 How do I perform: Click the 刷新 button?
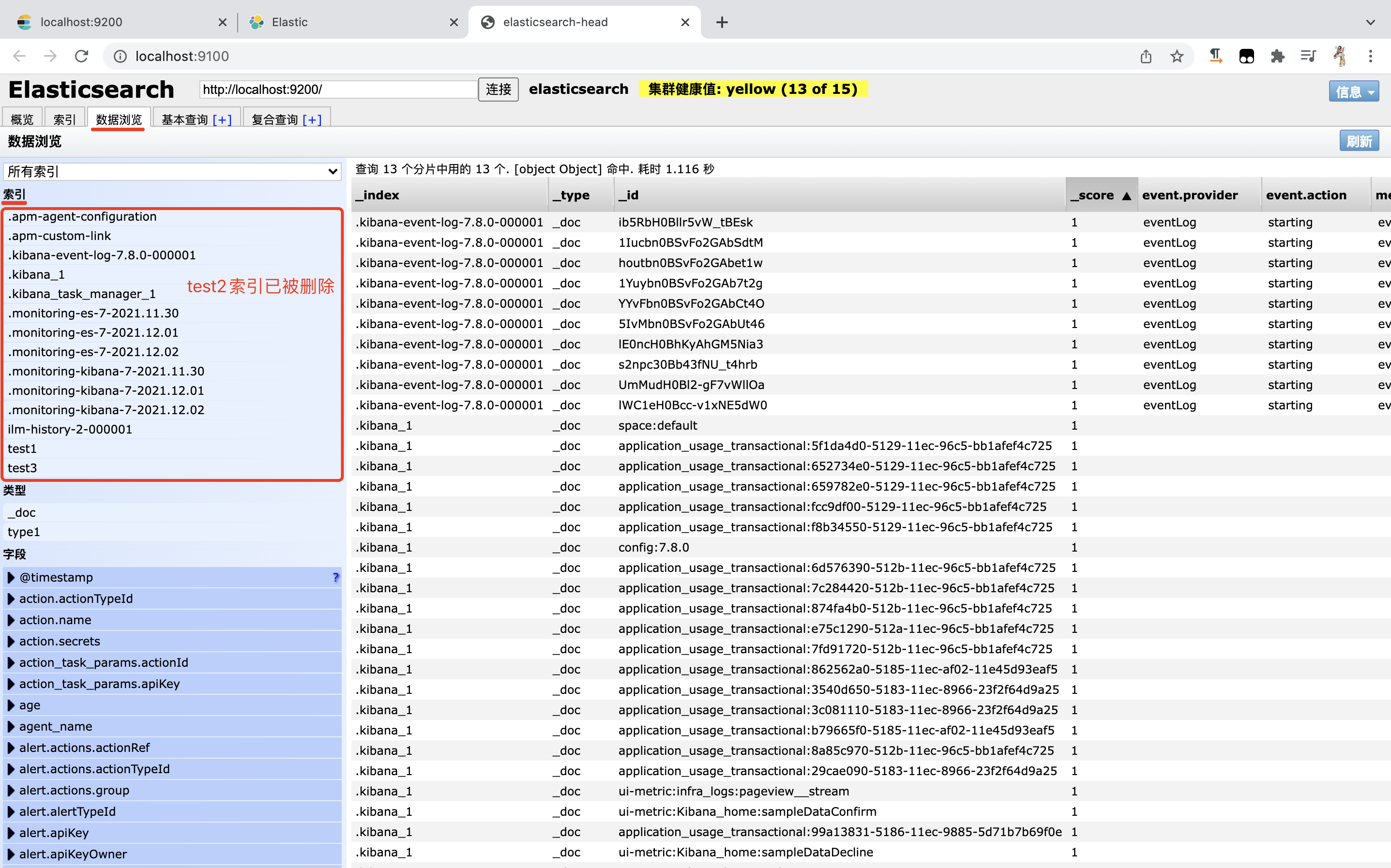pyautogui.click(x=1359, y=141)
